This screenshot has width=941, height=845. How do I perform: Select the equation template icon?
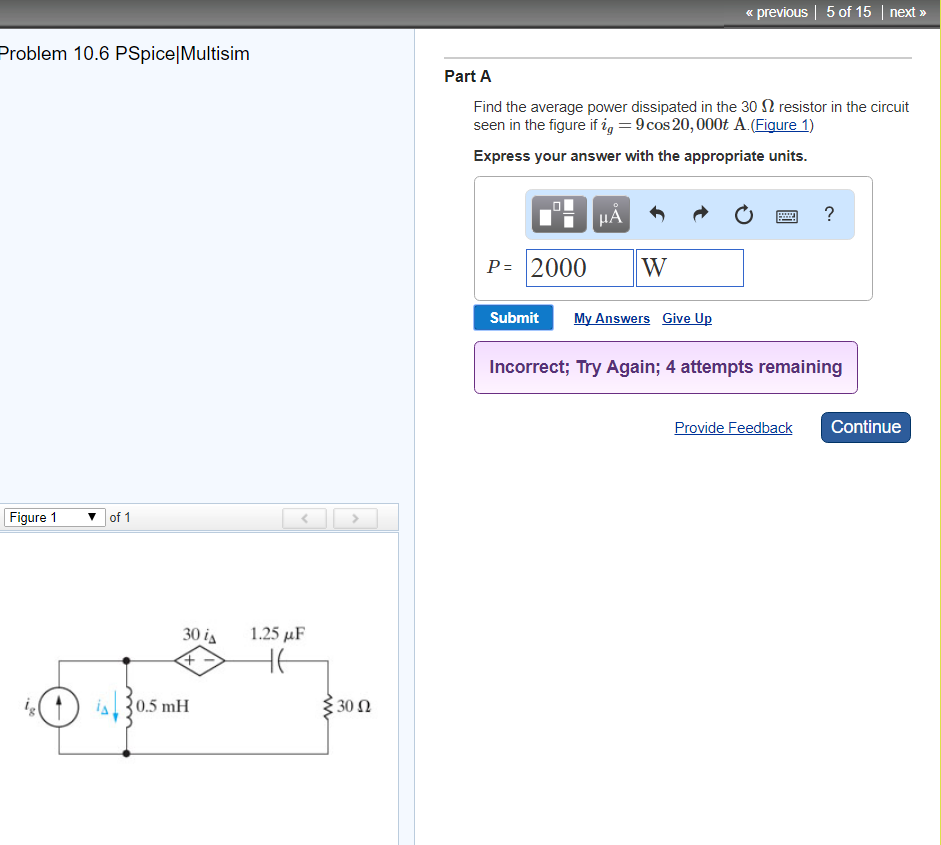[x=557, y=213]
